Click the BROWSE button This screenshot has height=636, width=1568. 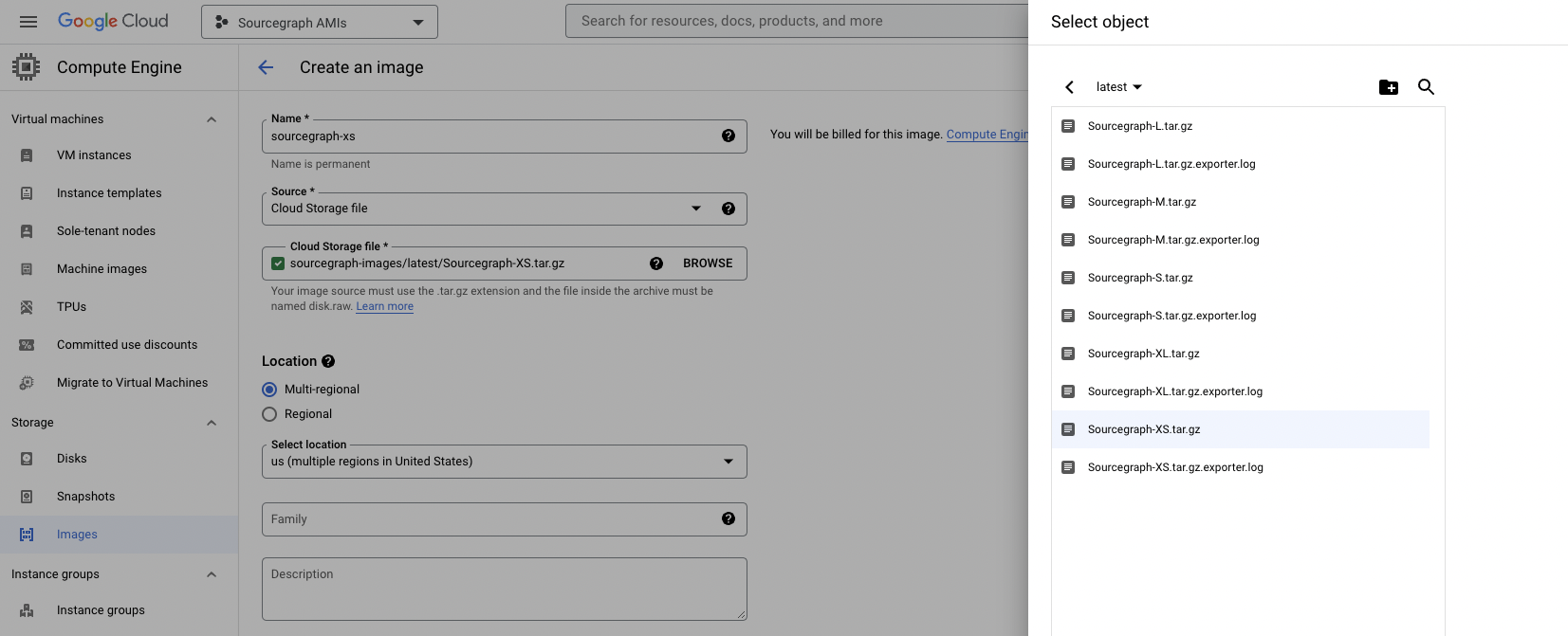click(x=708, y=263)
